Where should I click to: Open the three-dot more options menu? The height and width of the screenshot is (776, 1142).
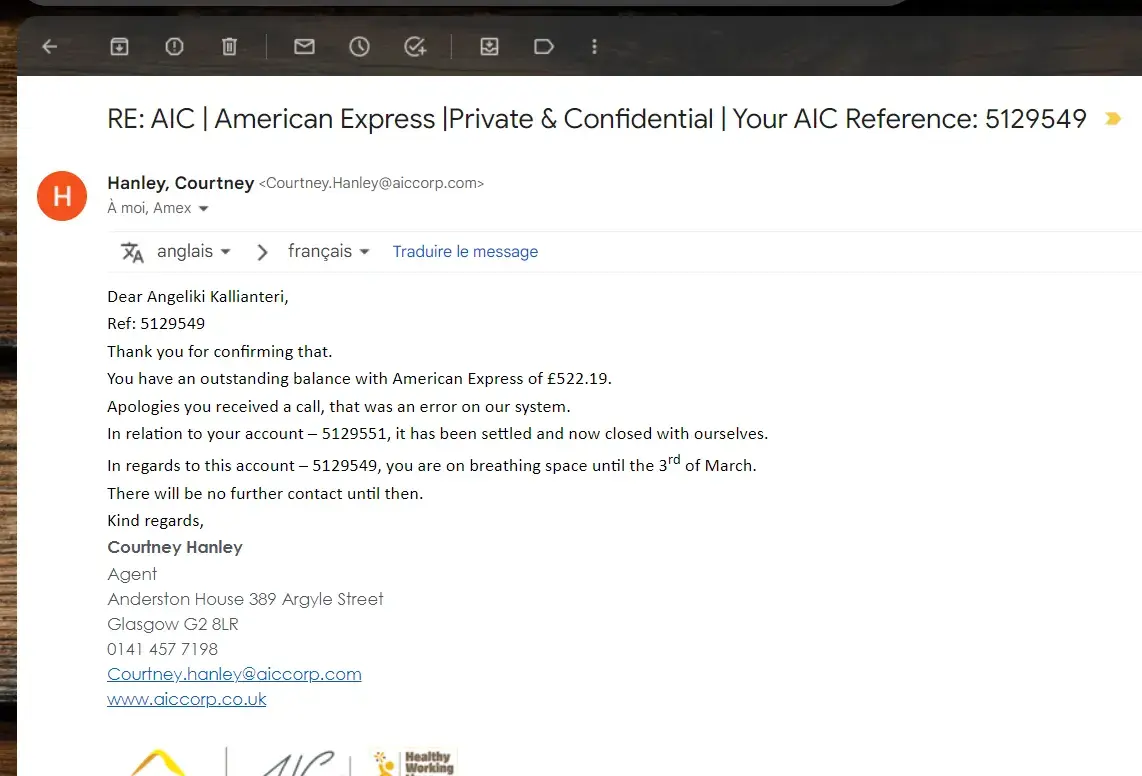tap(595, 46)
